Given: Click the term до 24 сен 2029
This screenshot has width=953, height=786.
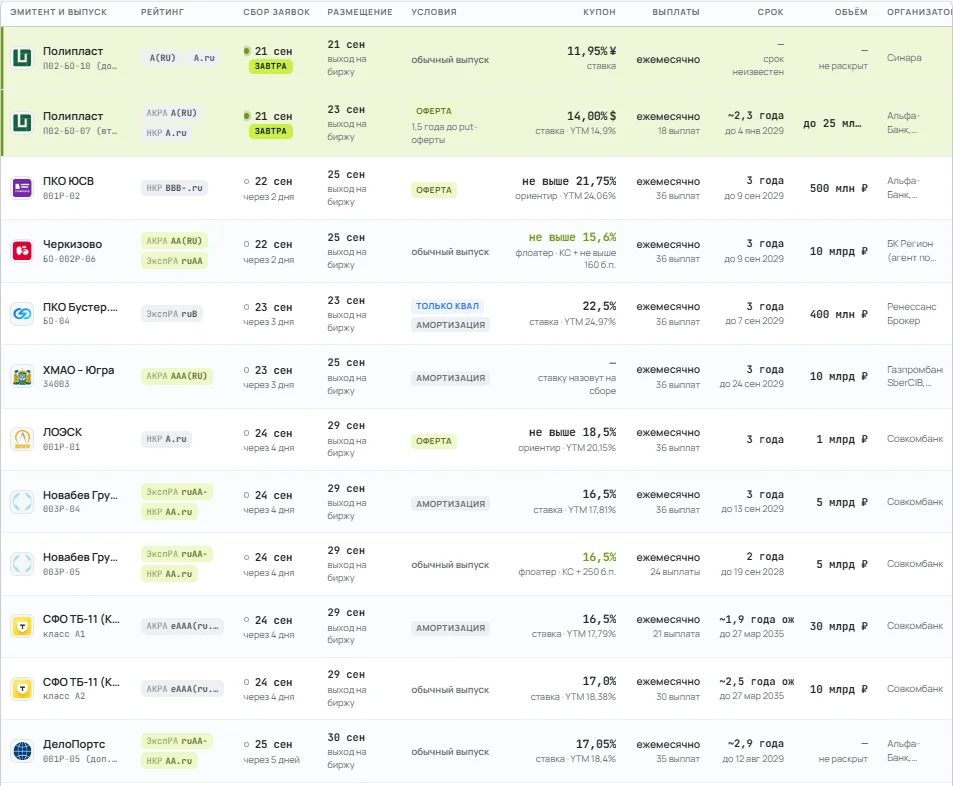Looking at the screenshot, I should (752, 384).
